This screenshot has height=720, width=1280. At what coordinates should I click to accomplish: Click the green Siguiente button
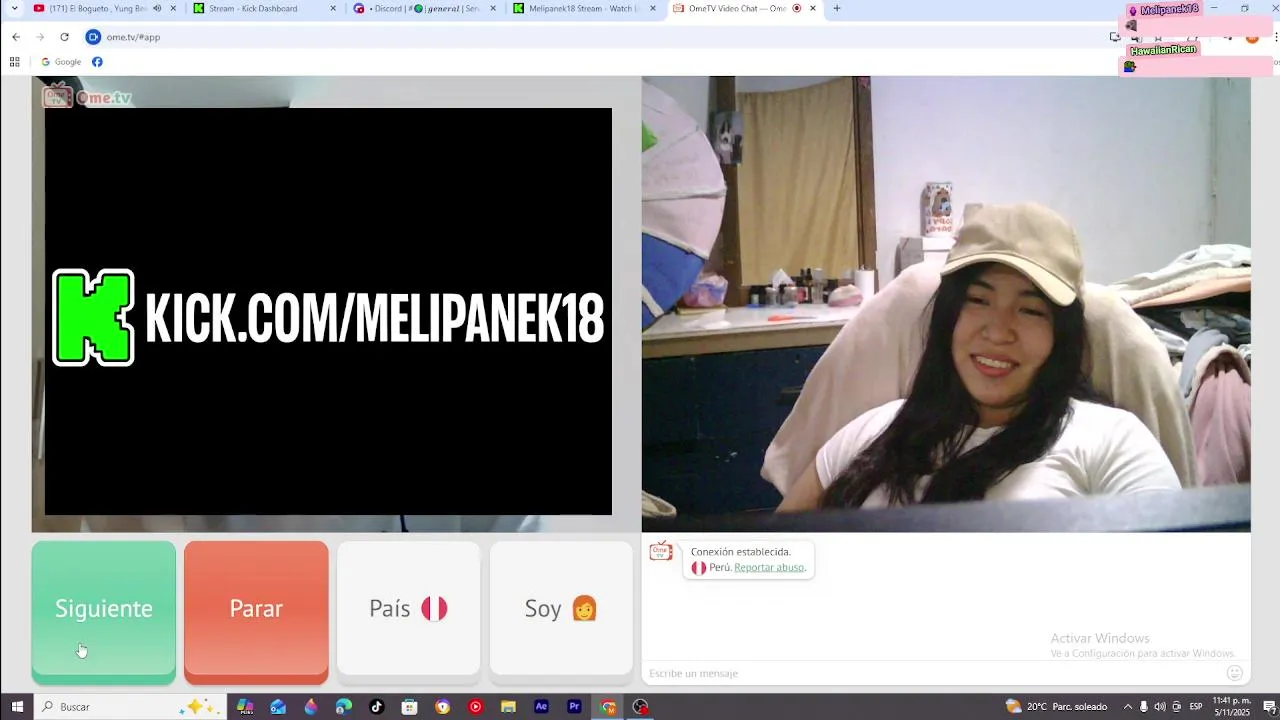point(104,612)
